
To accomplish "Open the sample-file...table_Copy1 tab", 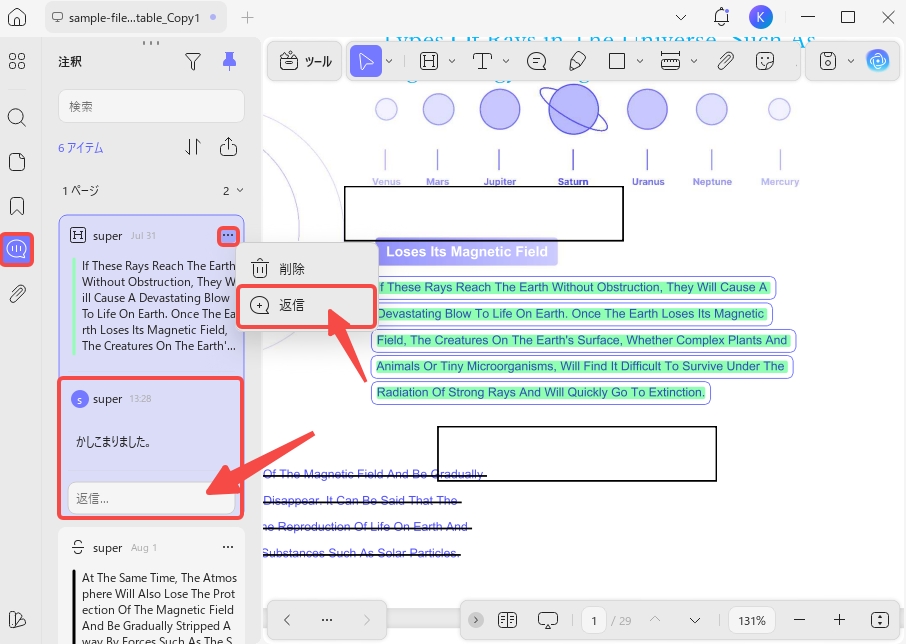I will 134,17.
